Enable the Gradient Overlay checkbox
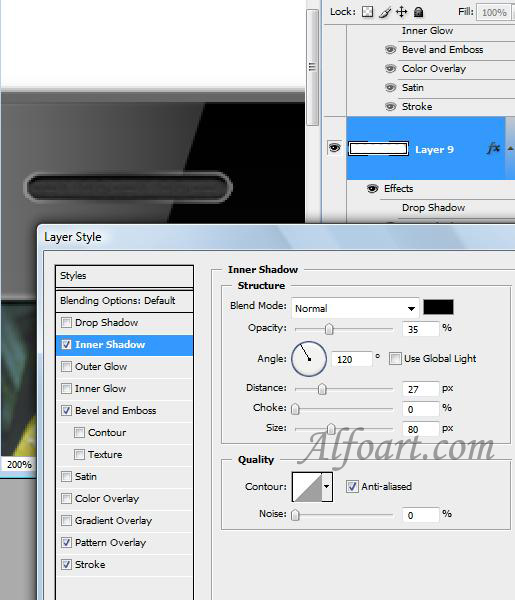515x600 pixels. tap(66, 520)
